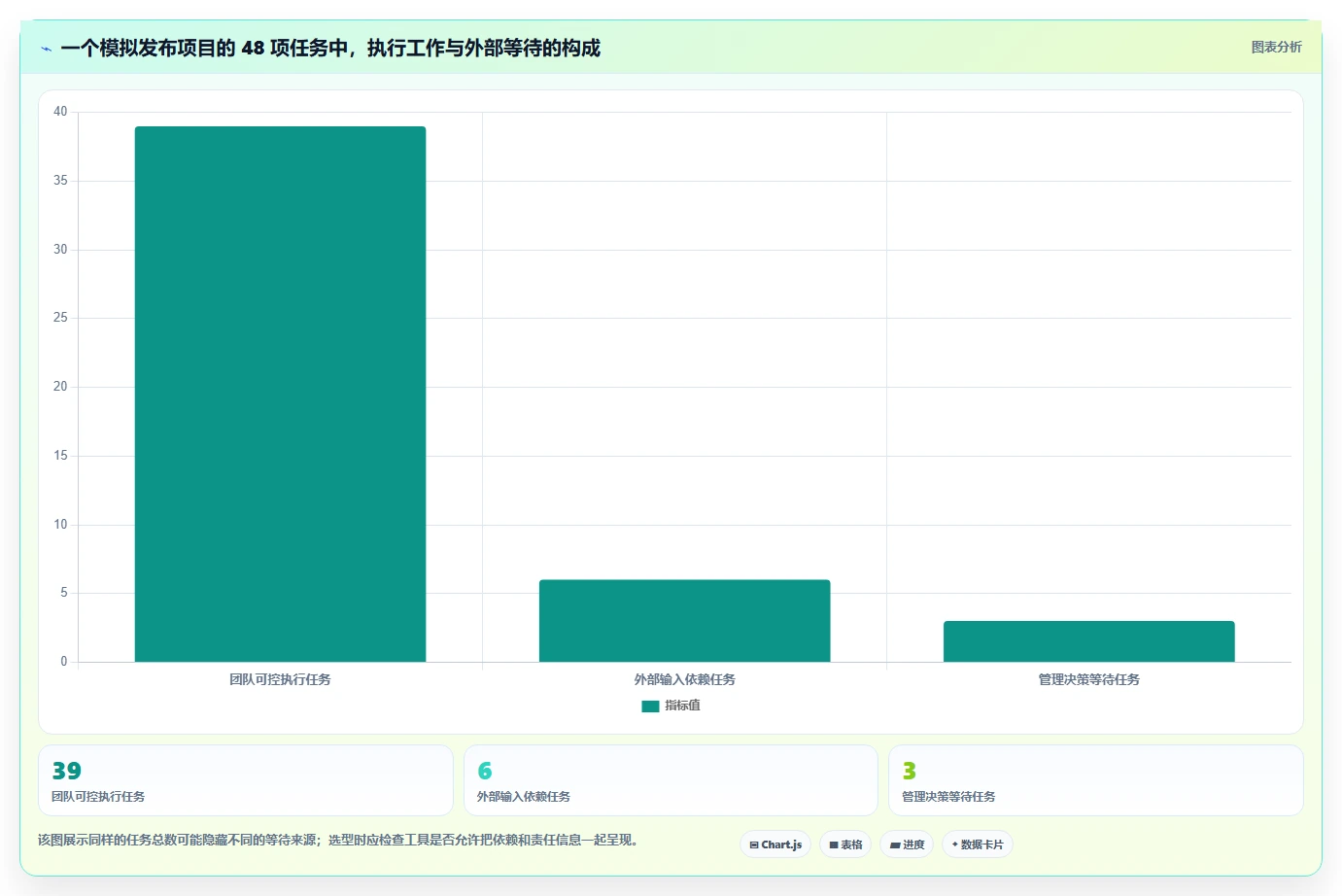Click the 指标值 legend label
Image resolution: width=1342 pixels, height=896 pixels.
(682, 706)
